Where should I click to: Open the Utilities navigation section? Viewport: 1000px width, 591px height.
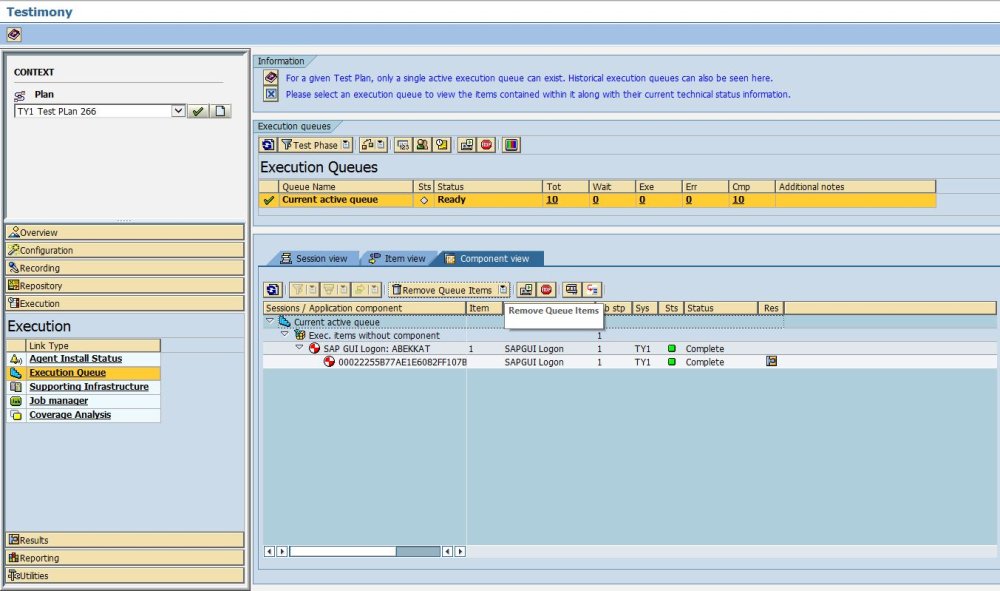(125, 576)
